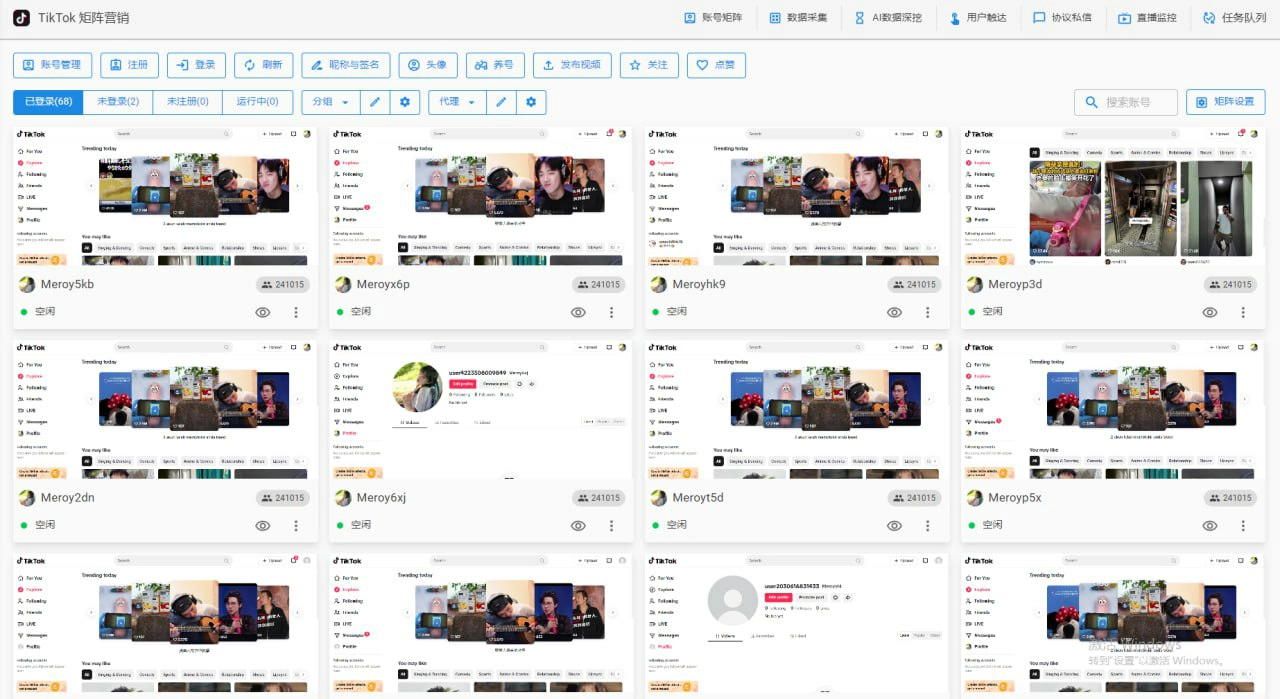1280x699 pixels.
Task: Click the 注册 register button
Action: [129, 65]
